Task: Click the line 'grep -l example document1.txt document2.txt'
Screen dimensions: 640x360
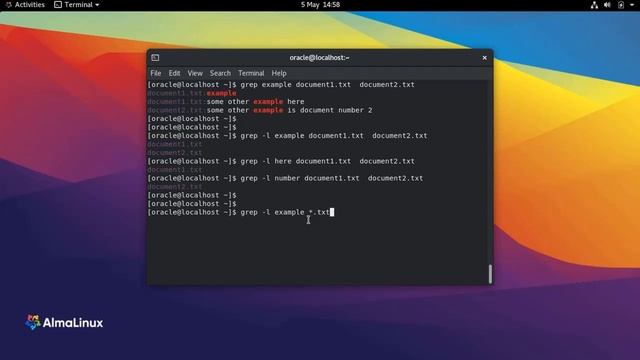Action: [334, 136]
